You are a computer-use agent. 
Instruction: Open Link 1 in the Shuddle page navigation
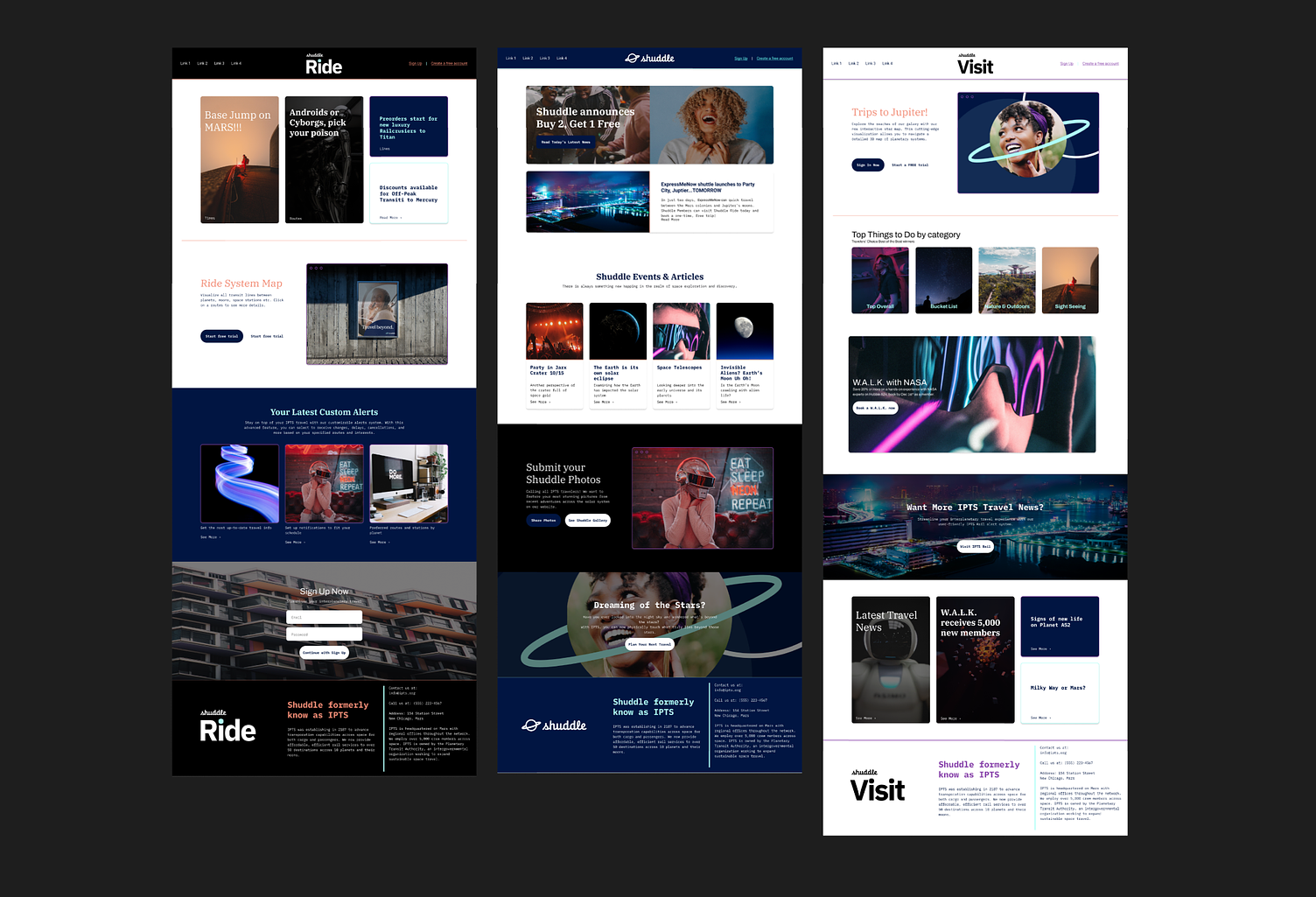pyautogui.click(x=511, y=59)
